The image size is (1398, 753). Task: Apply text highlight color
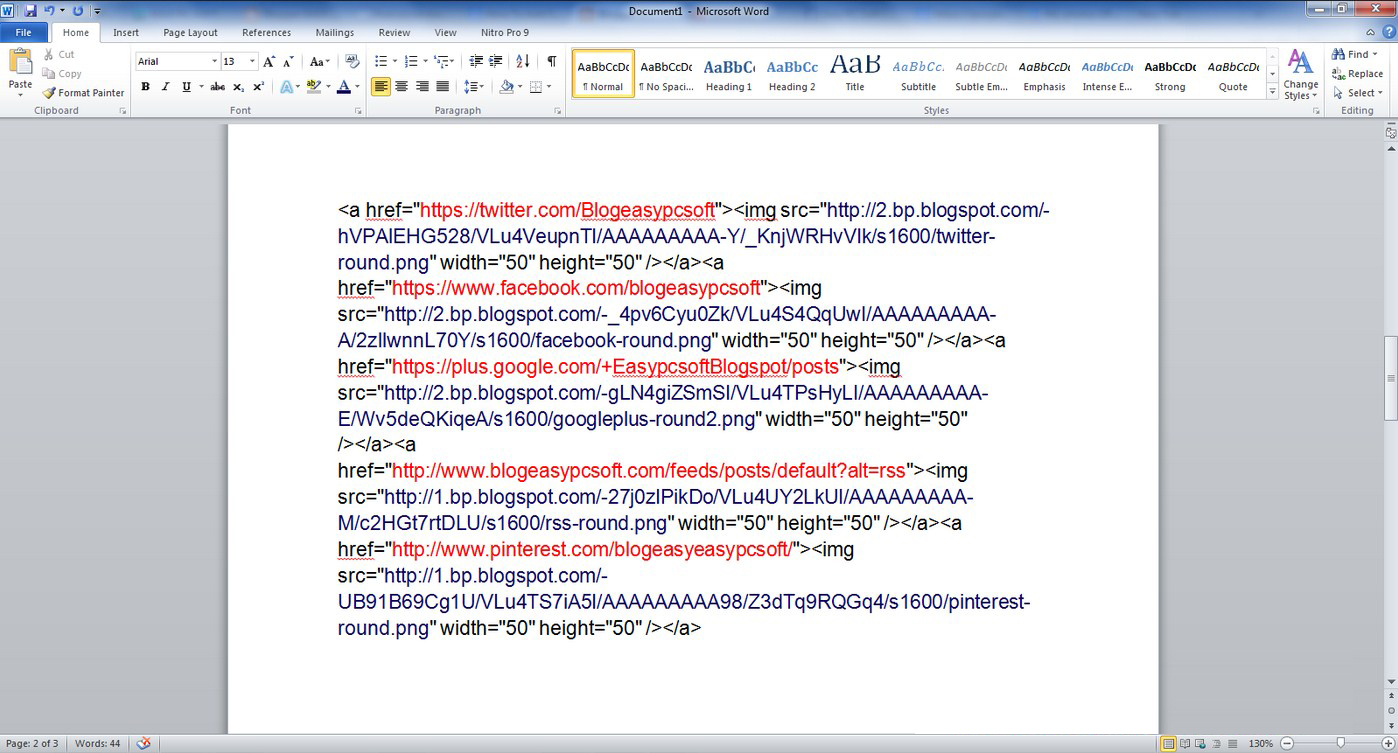[313, 87]
